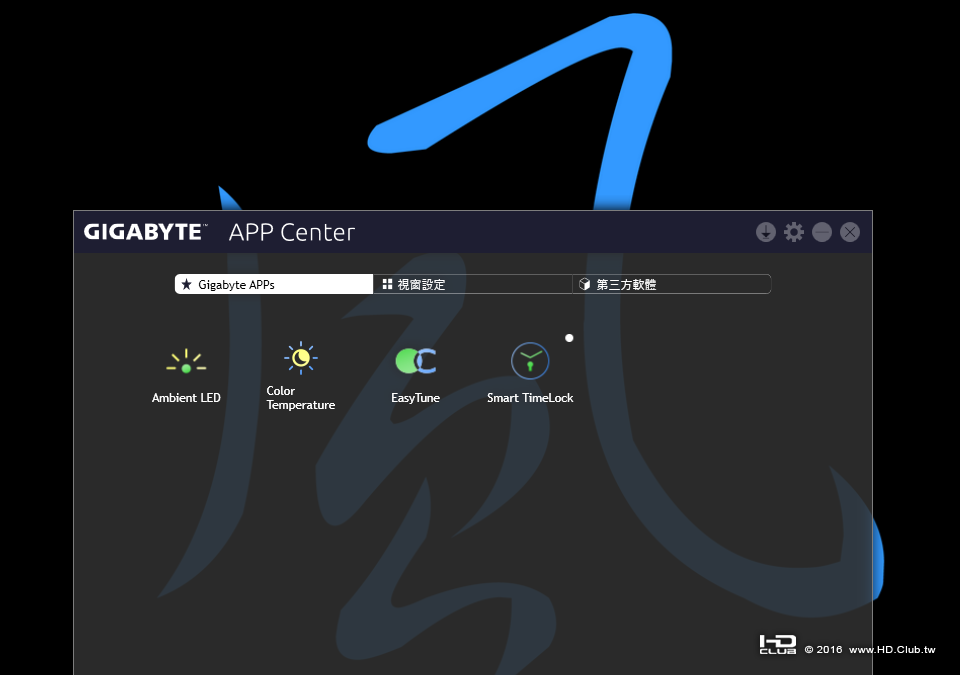Close the APP Center window
The width and height of the screenshot is (960, 675).
(x=850, y=232)
